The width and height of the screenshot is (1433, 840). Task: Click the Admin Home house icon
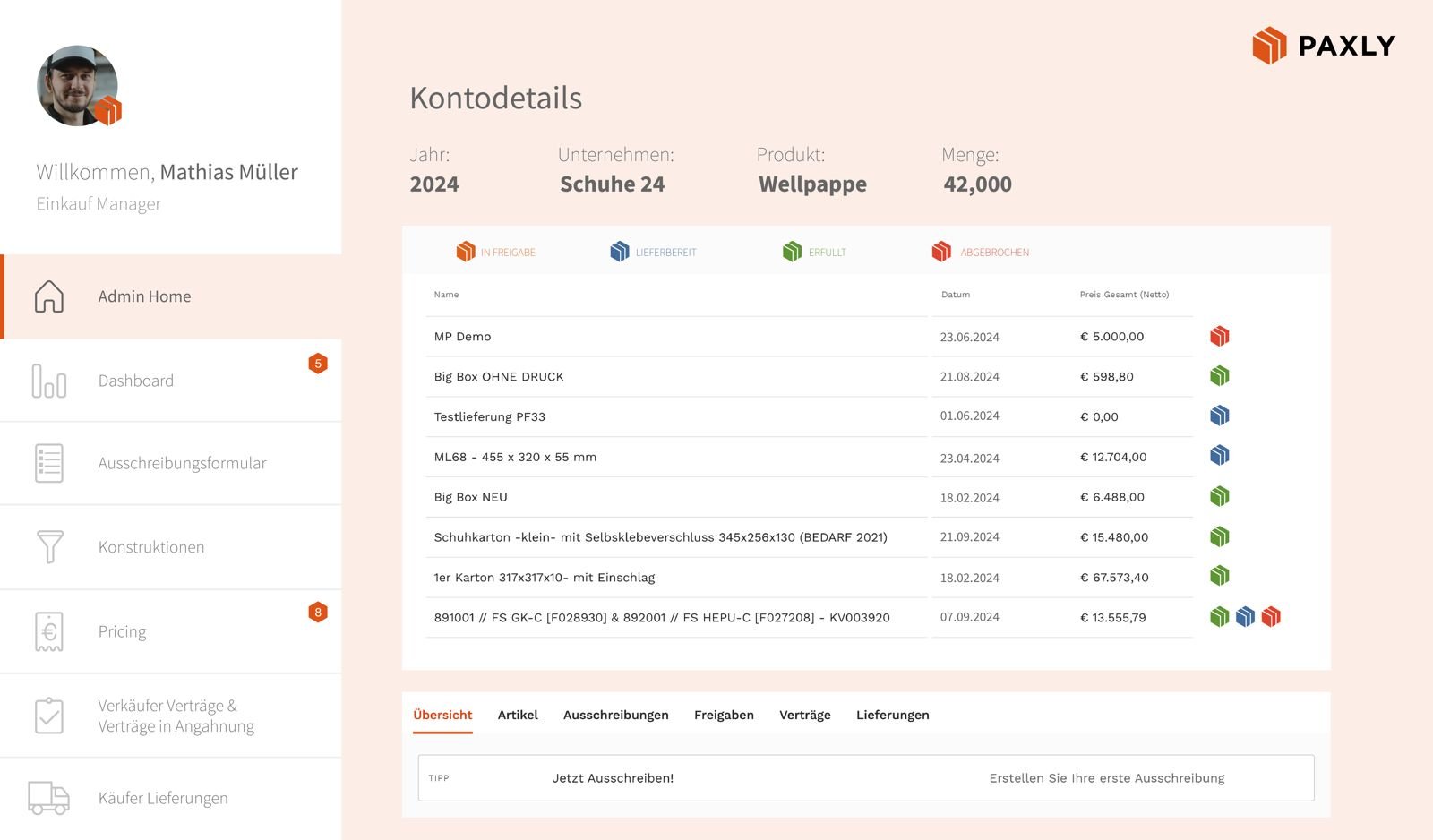click(49, 296)
